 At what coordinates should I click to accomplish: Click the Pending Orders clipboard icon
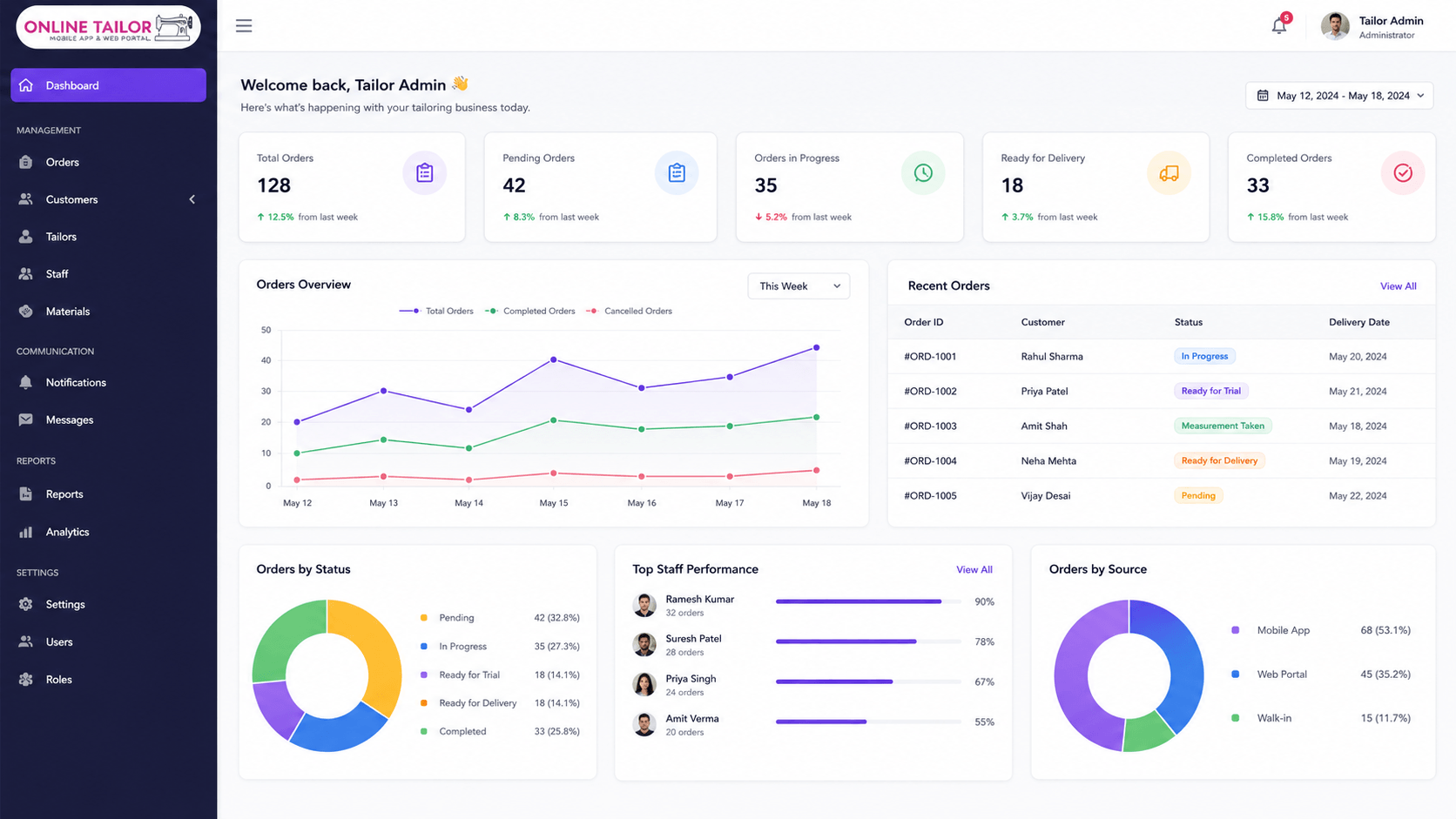(x=677, y=173)
